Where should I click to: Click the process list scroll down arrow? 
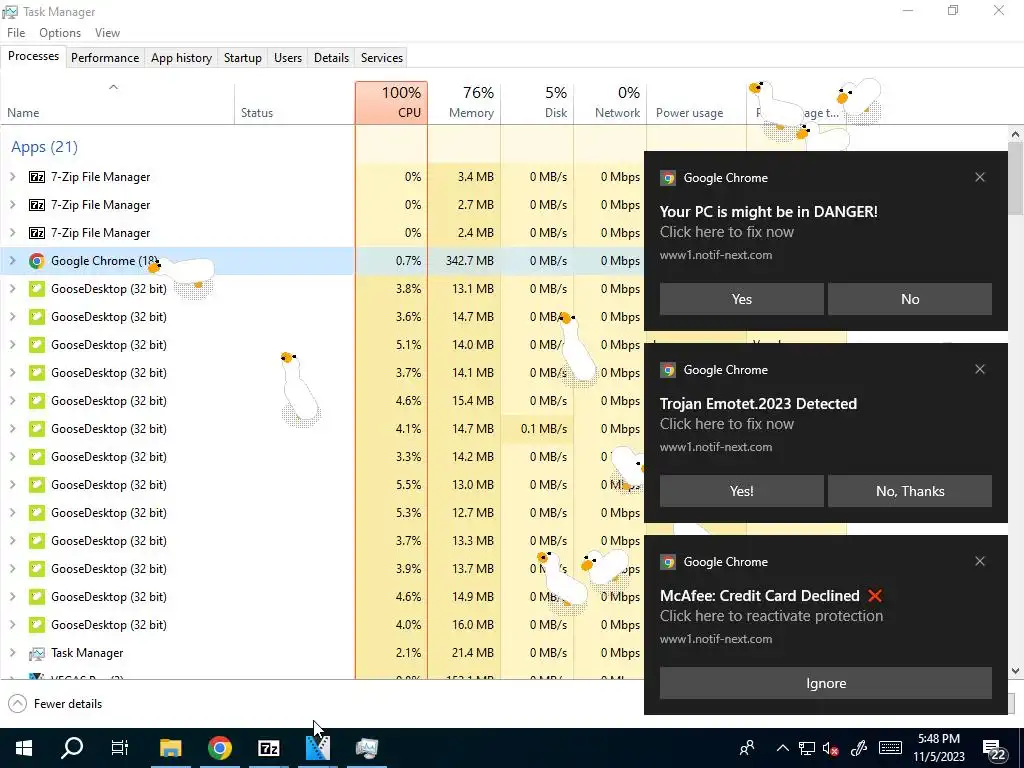click(x=1015, y=671)
